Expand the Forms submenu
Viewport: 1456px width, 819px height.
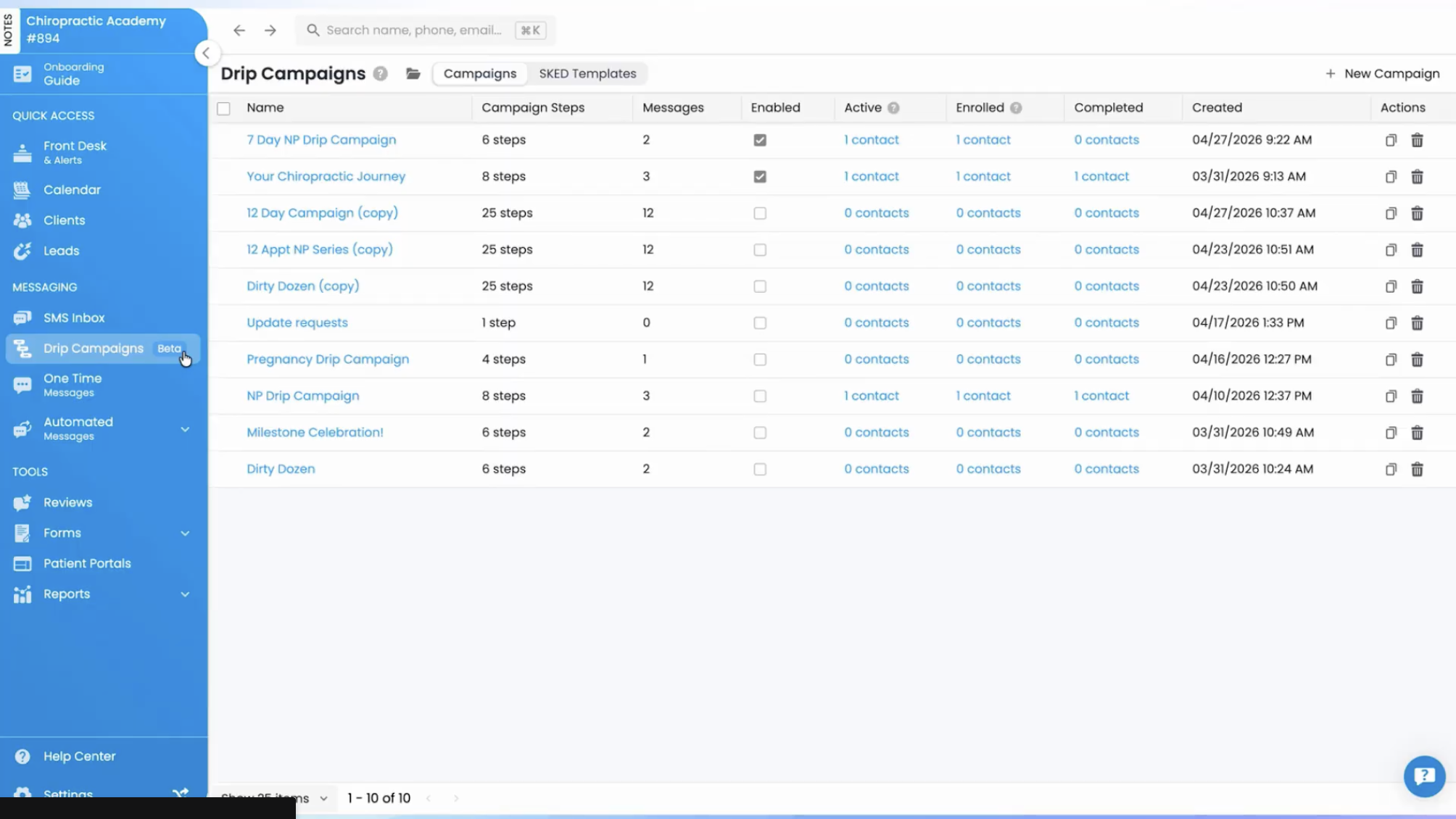tap(185, 533)
